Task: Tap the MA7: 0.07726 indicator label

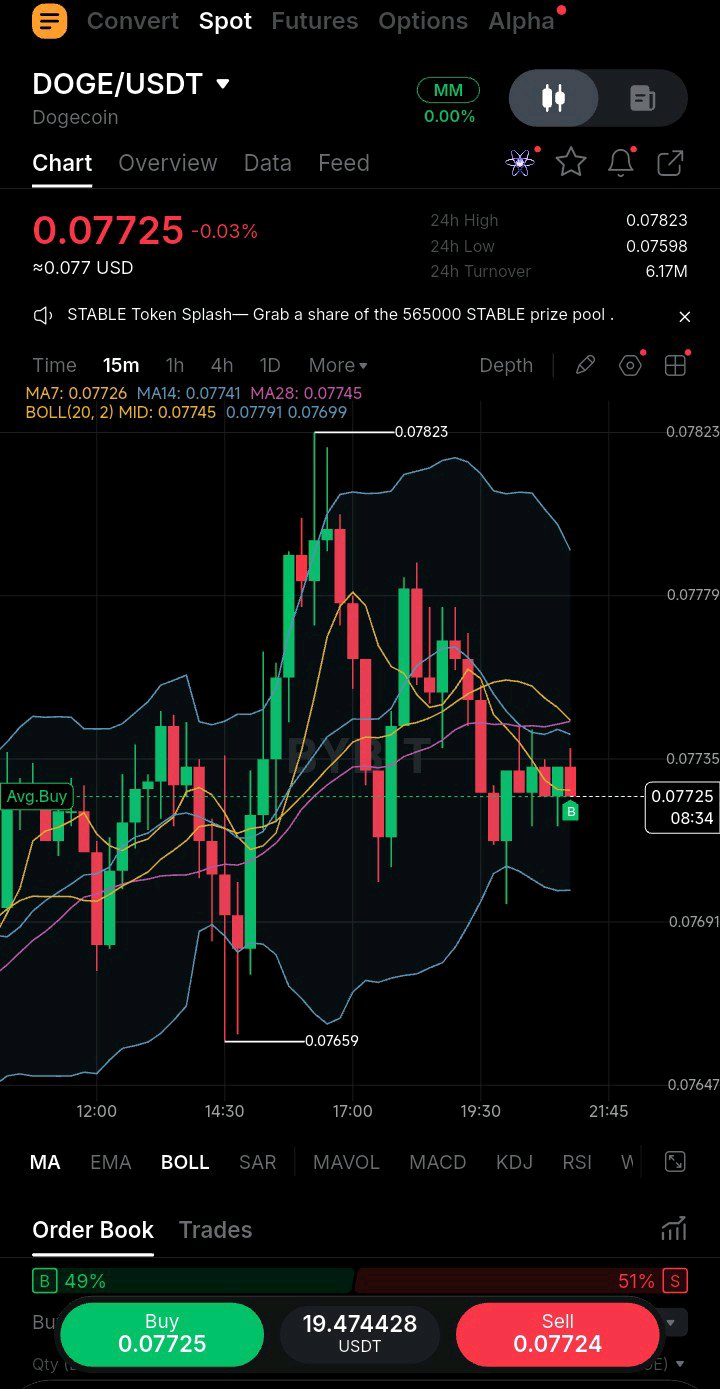Action: click(x=76, y=394)
